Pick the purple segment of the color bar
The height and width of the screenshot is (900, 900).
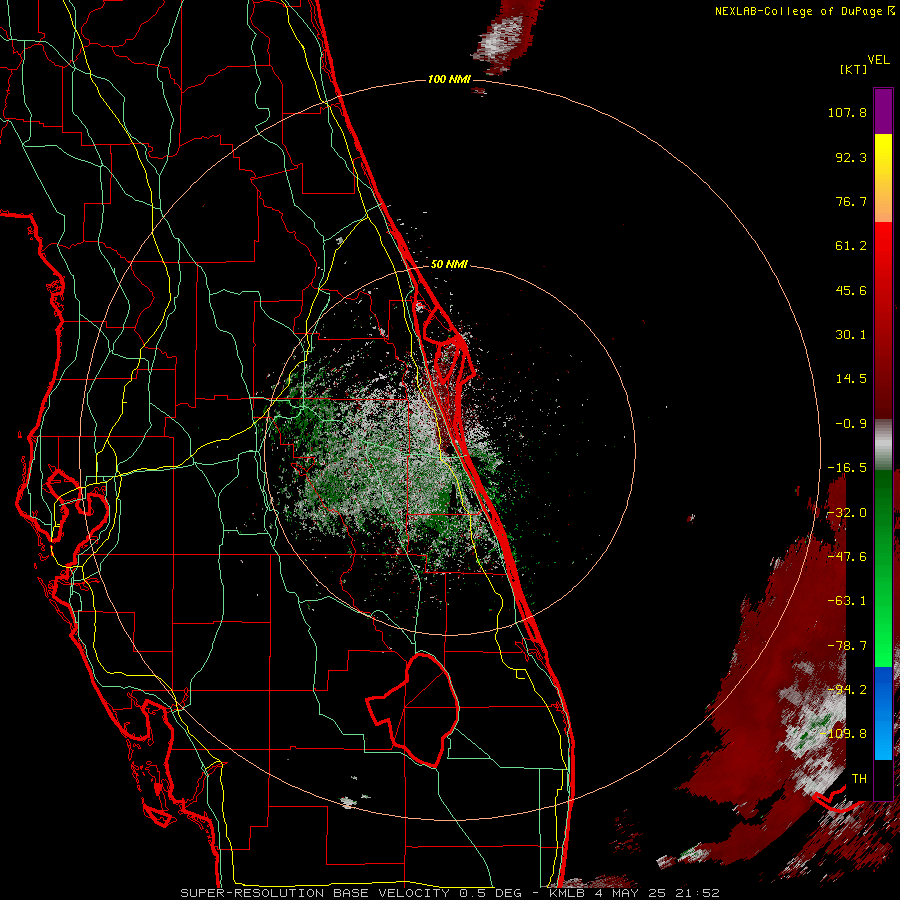pyautogui.click(x=883, y=112)
